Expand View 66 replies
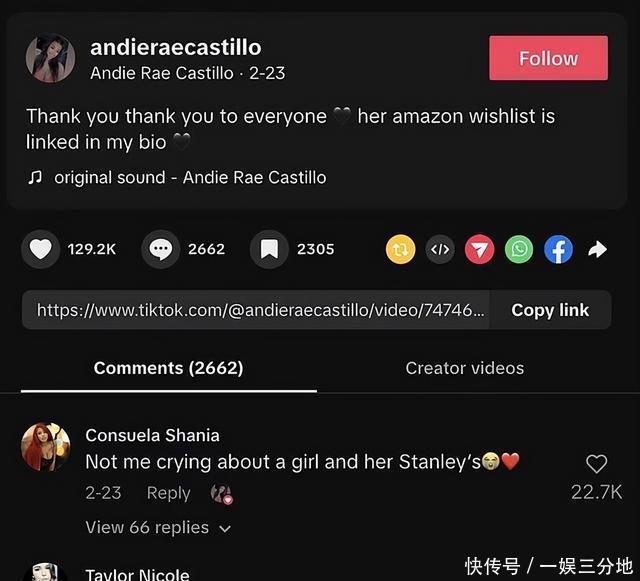The image size is (640, 581). [x=158, y=528]
